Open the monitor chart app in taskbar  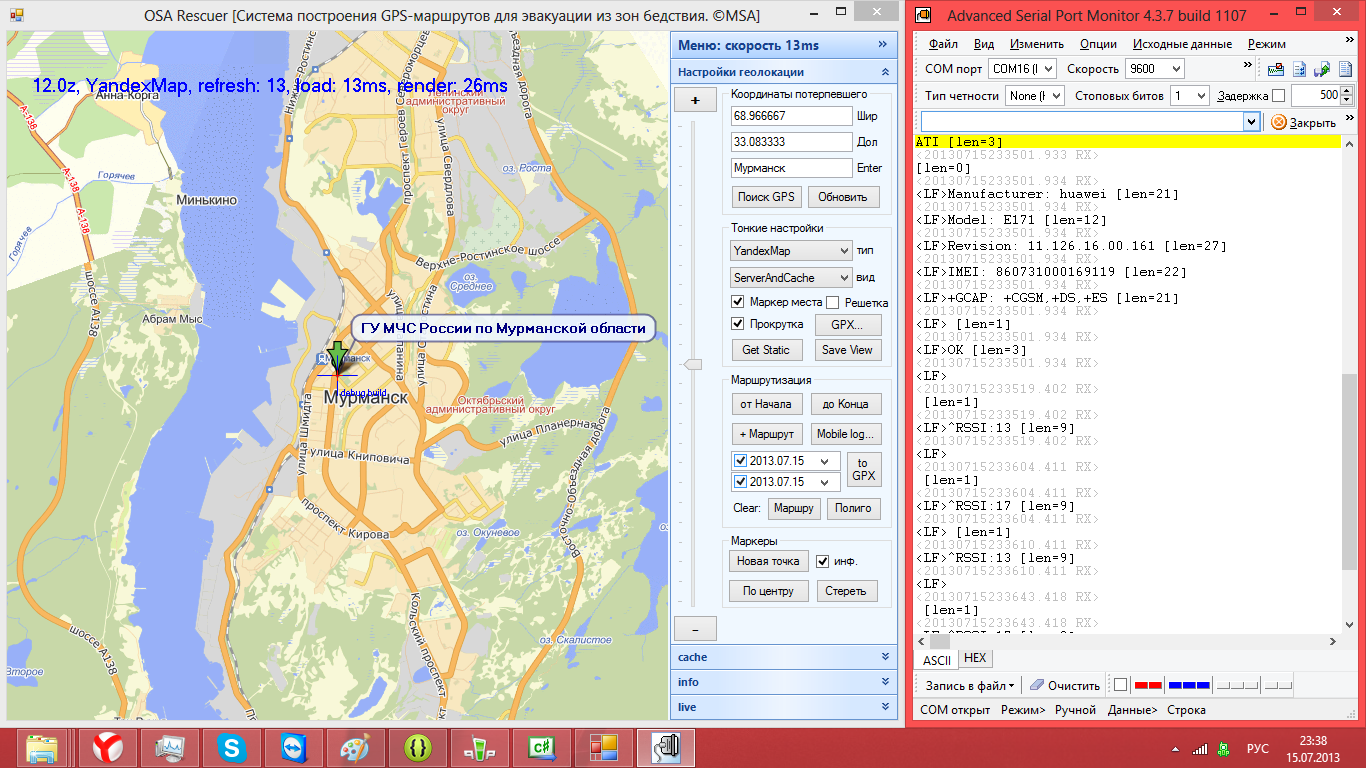(169, 748)
